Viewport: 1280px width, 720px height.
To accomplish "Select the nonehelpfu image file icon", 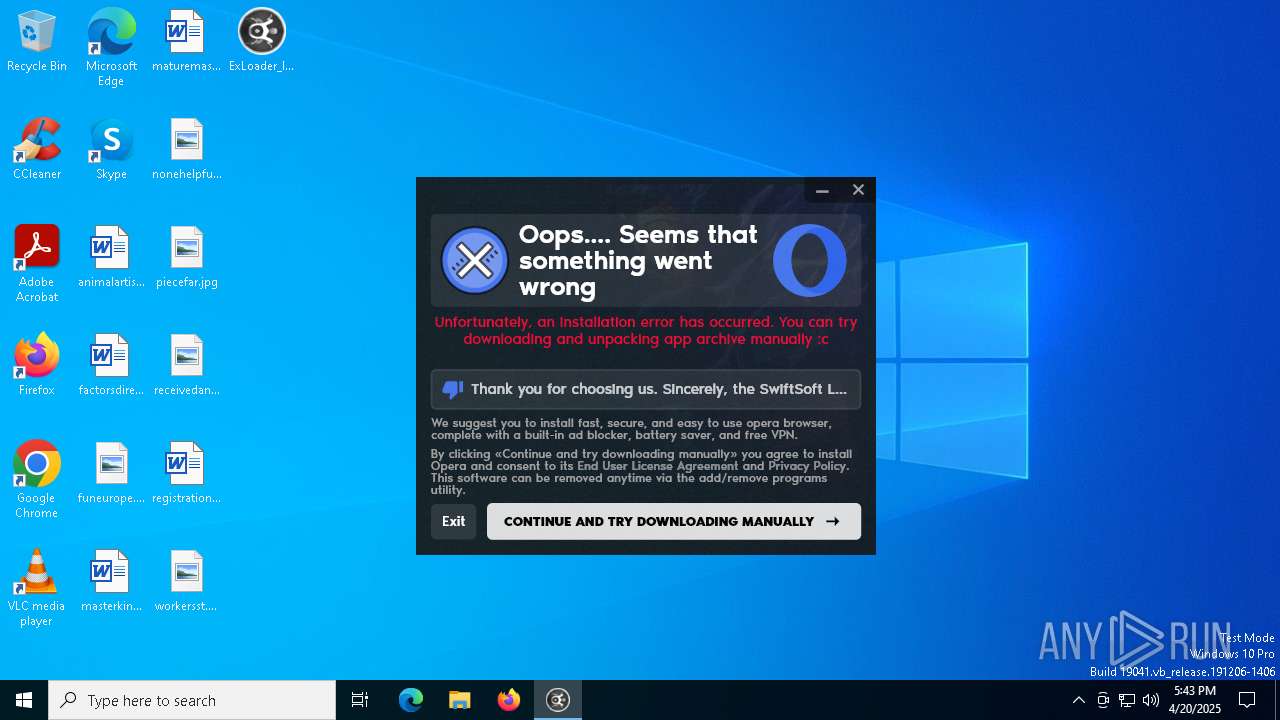I will tap(186, 149).
